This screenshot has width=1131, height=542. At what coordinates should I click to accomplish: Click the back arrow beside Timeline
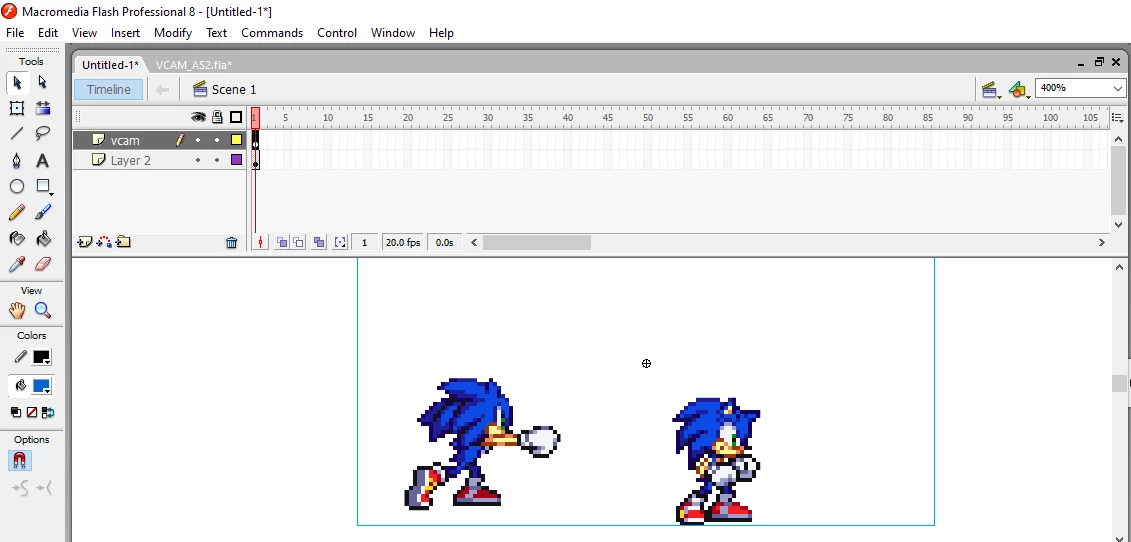(x=162, y=89)
